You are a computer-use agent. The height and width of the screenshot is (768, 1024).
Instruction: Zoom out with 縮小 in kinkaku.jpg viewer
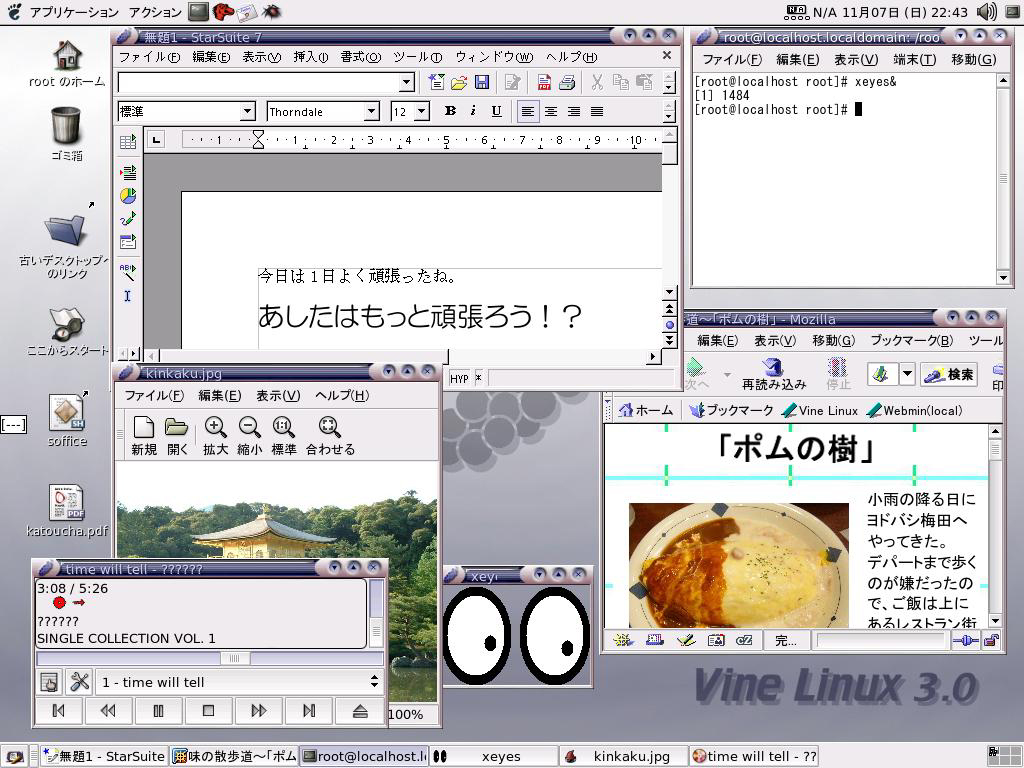click(249, 436)
